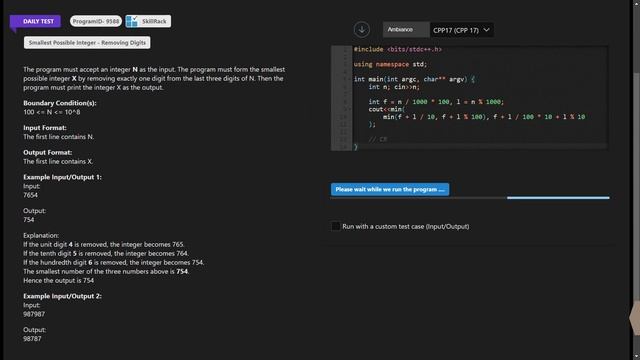Click the 'int main(int argc, char** argv)' line
Image resolution: width=640 pixels, height=360 pixels.
[x=414, y=79]
